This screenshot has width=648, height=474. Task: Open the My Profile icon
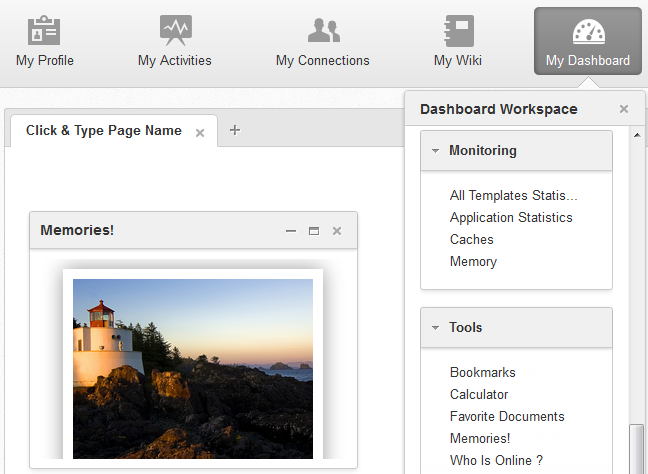click(x=44, y=30)
